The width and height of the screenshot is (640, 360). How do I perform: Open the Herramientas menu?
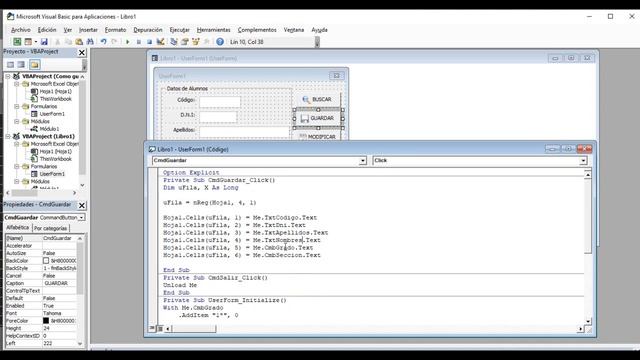tap(213, 30)
